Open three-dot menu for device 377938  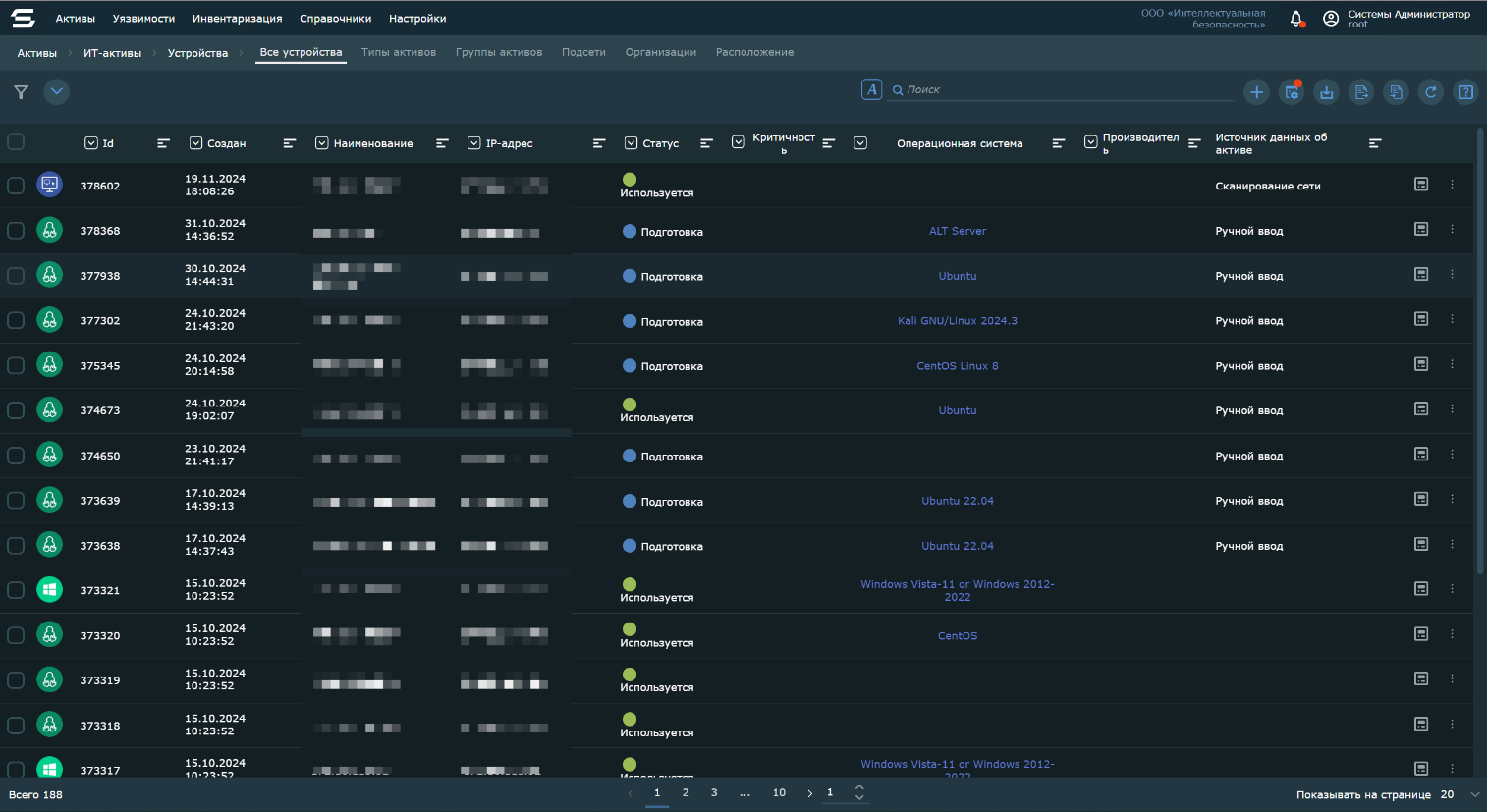[1452, 275]
